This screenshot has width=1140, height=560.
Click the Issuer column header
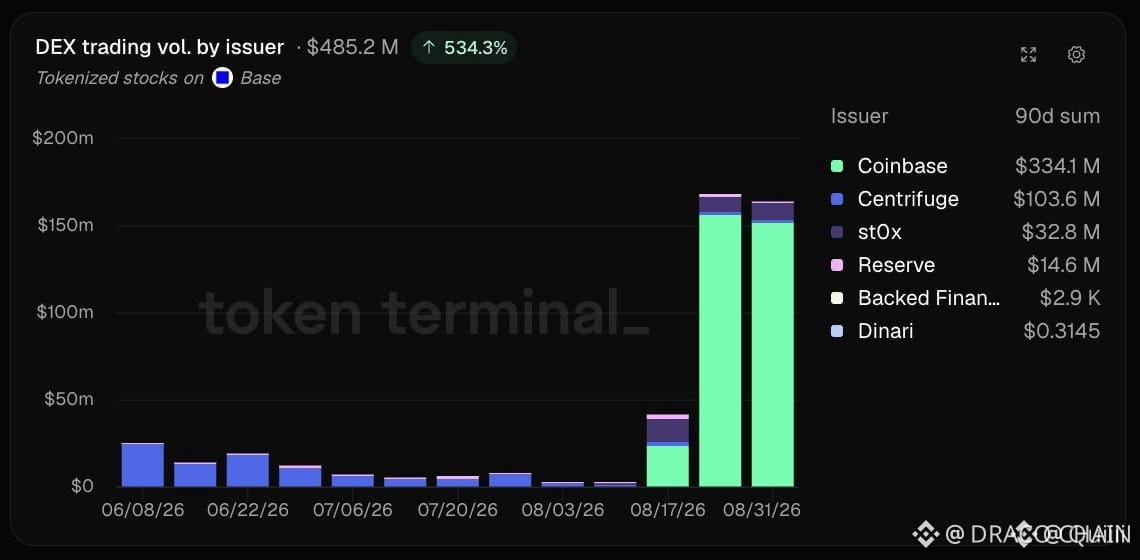pyautogui.click(x=859, y=116)
